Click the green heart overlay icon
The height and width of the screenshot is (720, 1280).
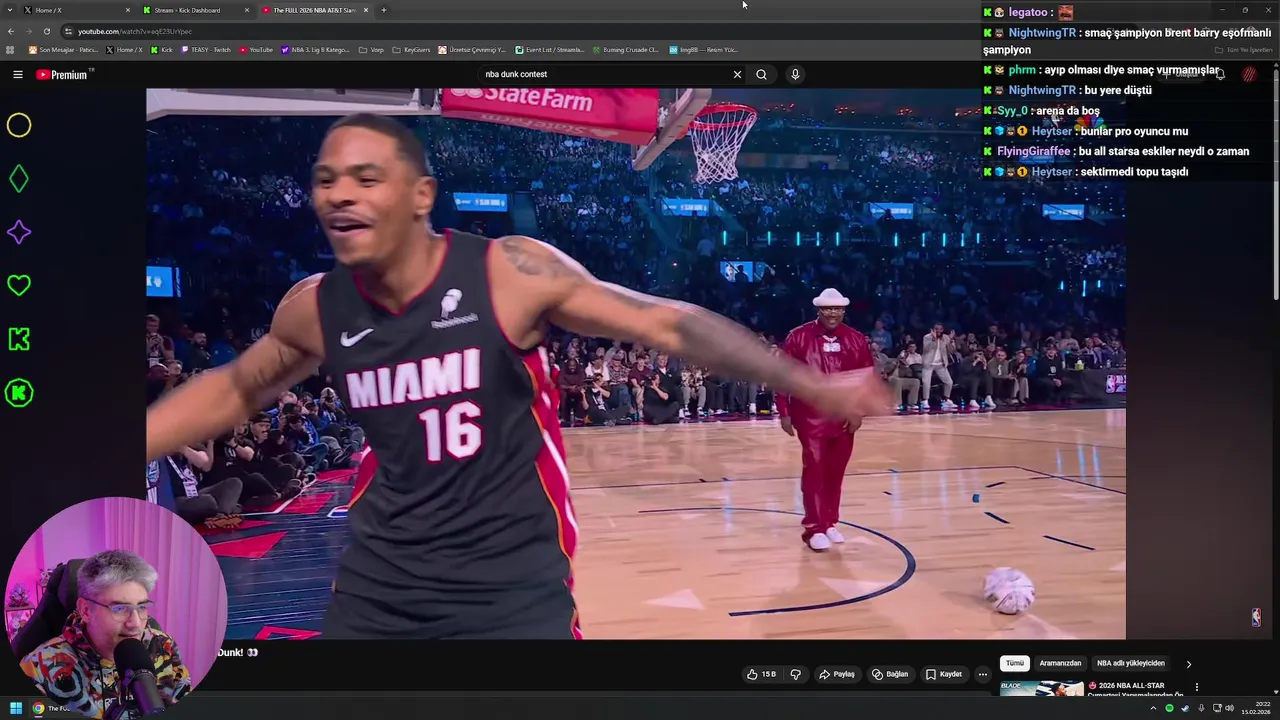(19, 285)
